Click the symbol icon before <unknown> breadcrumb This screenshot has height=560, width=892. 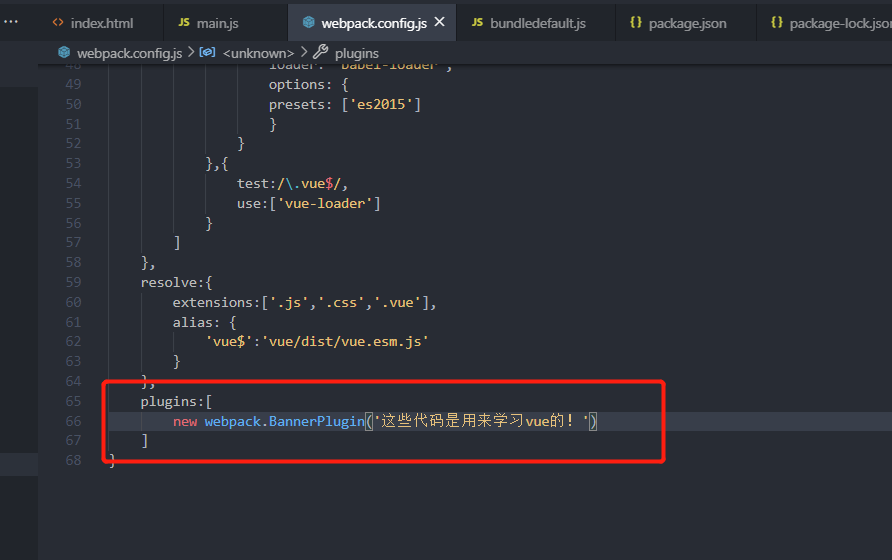coord(207,52)
